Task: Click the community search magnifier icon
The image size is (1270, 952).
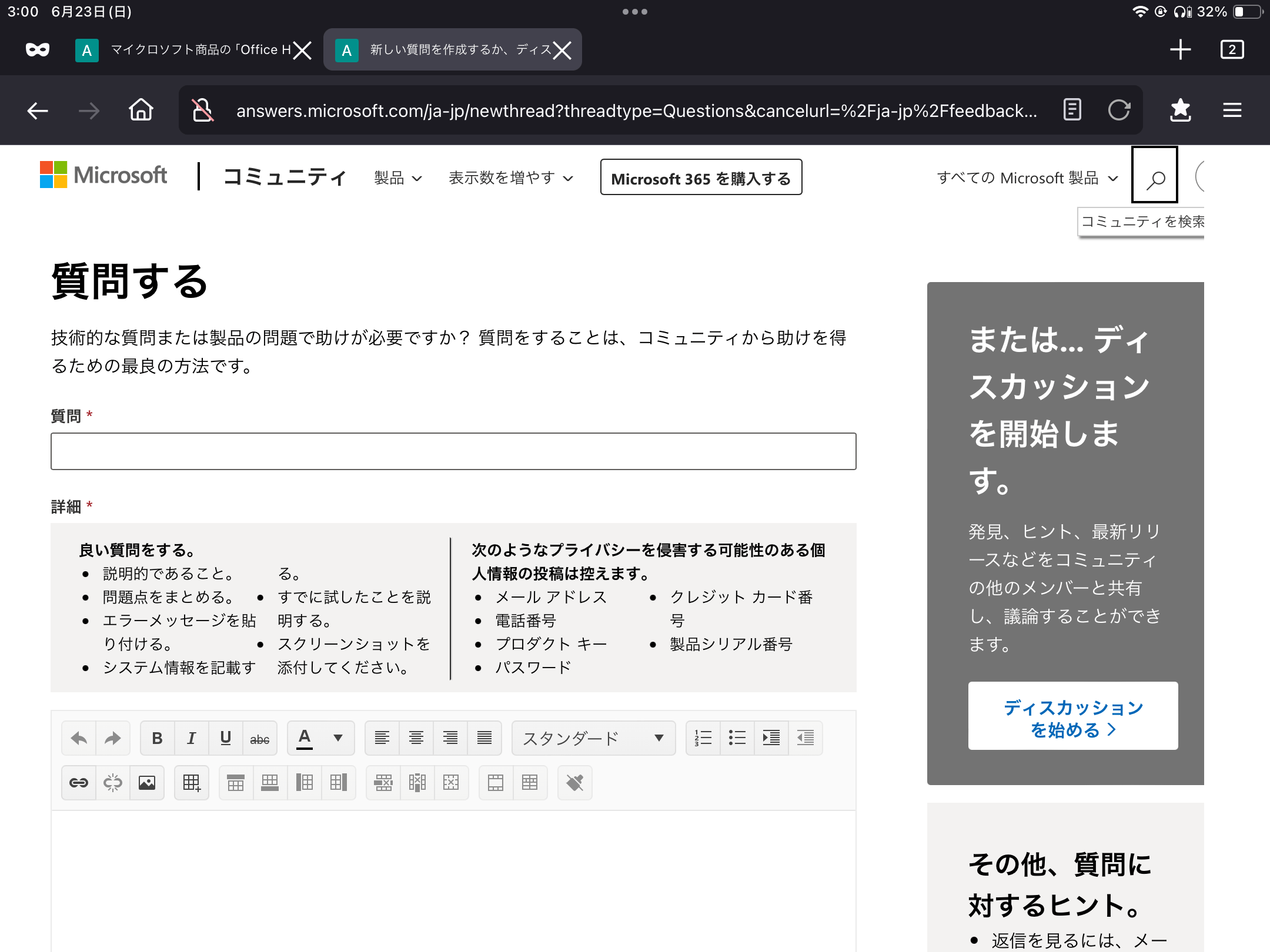Action: (x=1155, y=175)
